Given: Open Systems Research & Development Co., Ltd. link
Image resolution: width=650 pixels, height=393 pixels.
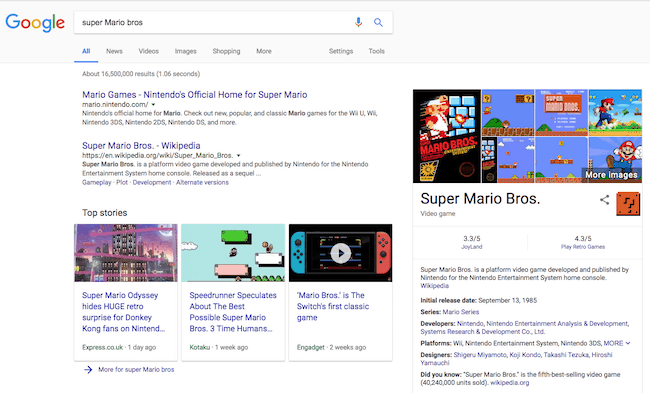Looking at the screenshot, I should tap(482, 332).
